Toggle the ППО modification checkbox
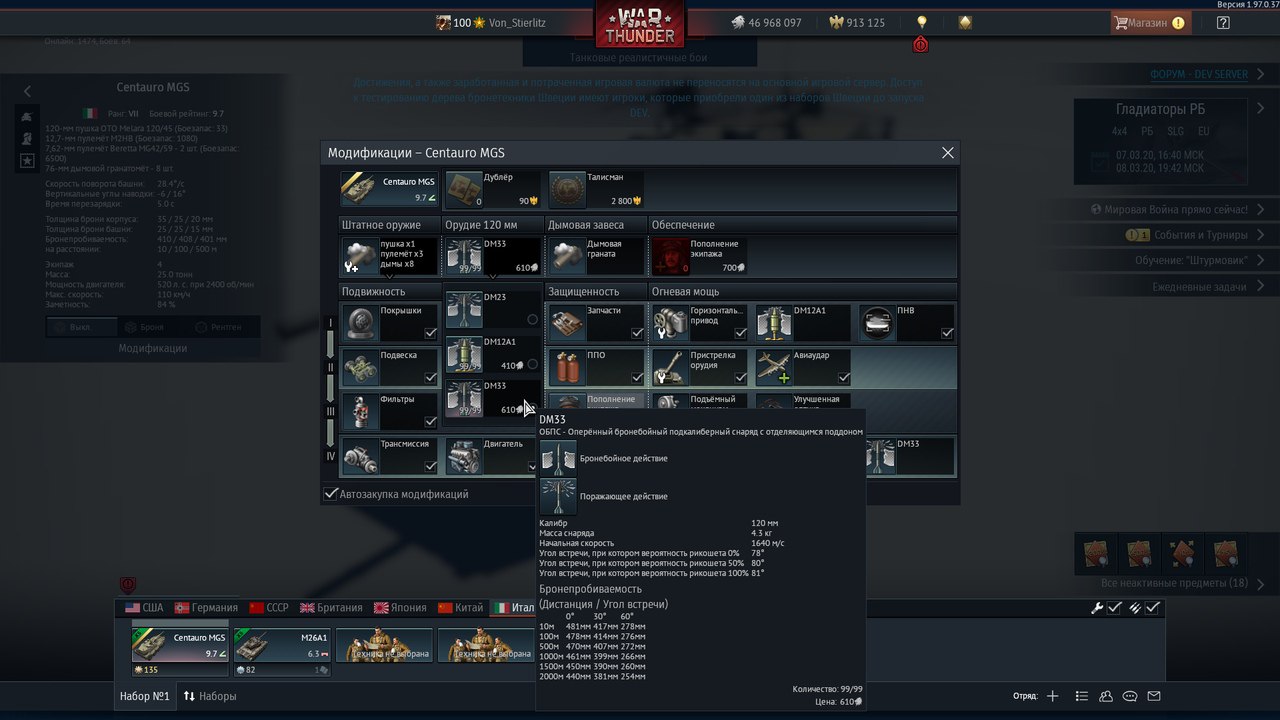The height and width of the screenshot is (720, 1280). point(637,378)
